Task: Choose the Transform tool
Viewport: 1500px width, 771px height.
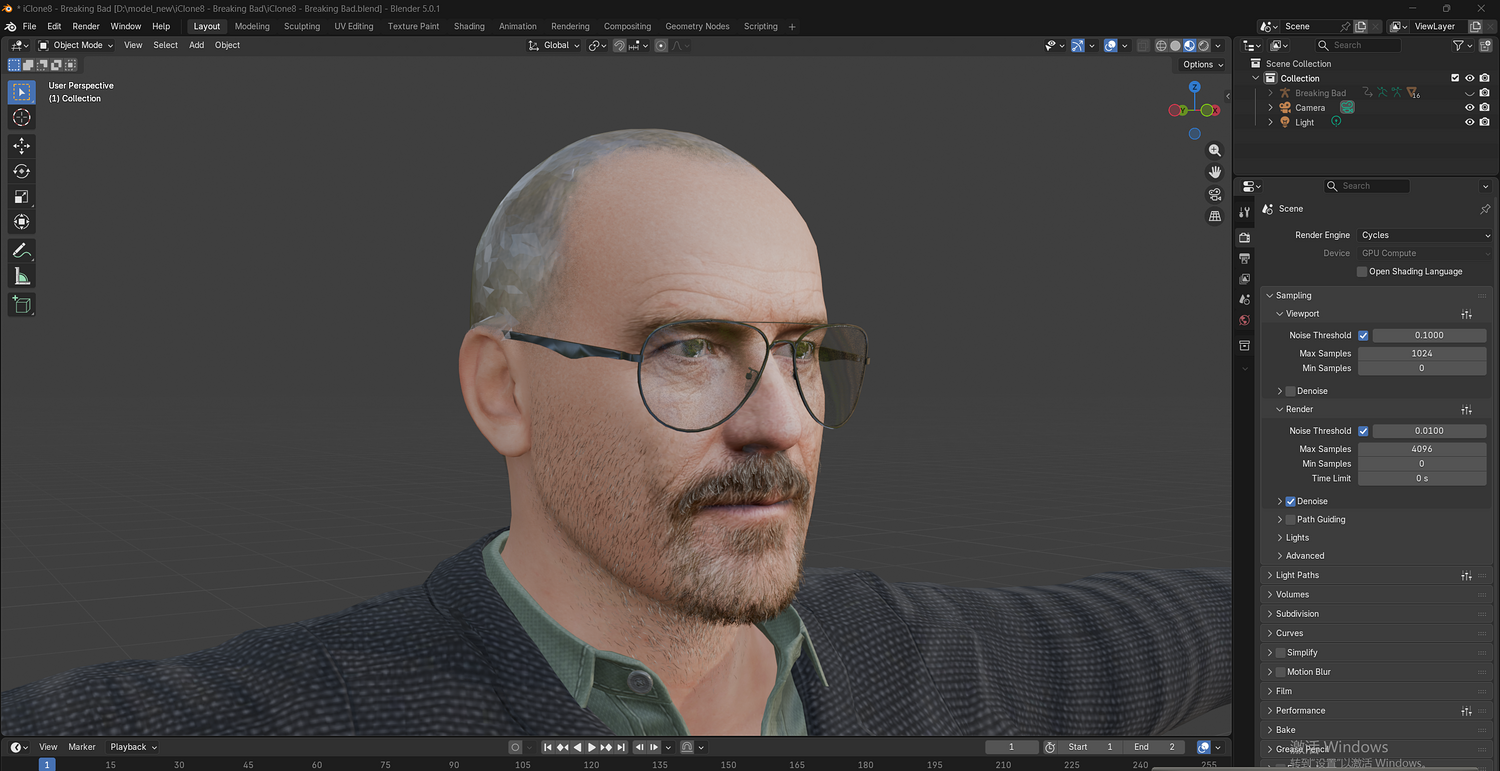Action: click(x=21, y=221)
